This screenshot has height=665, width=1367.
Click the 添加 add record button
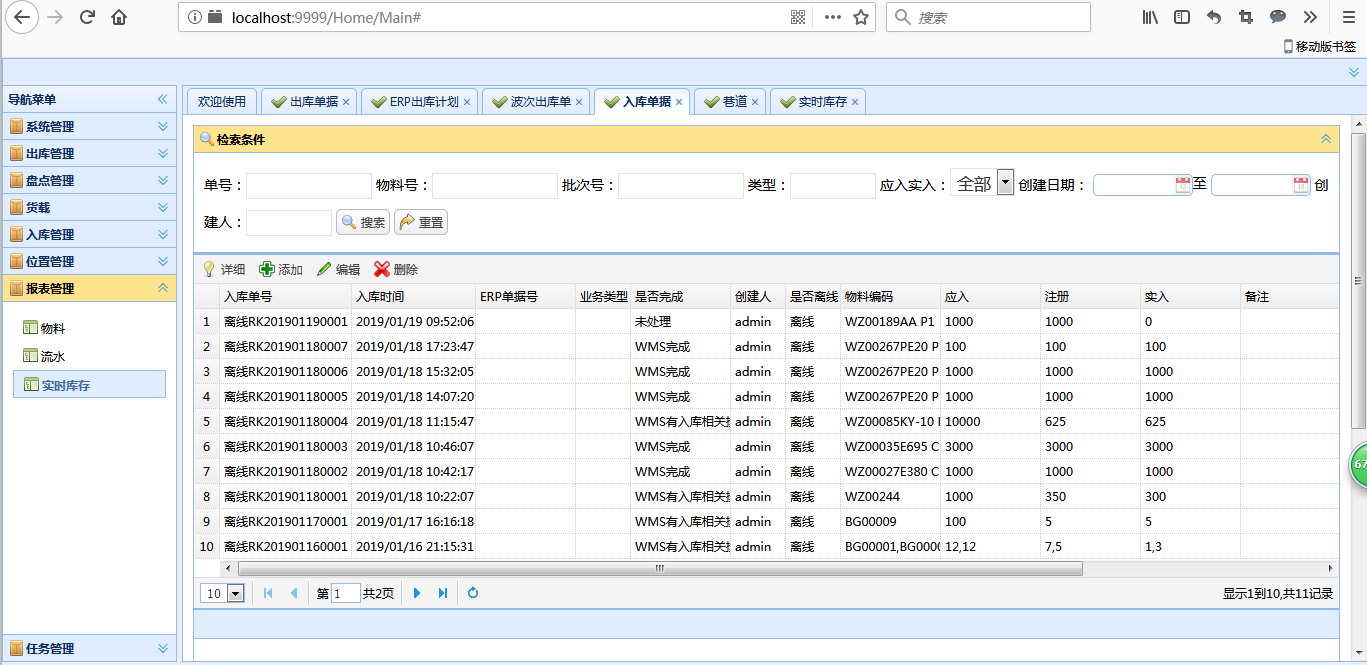(x=281, y=269)
